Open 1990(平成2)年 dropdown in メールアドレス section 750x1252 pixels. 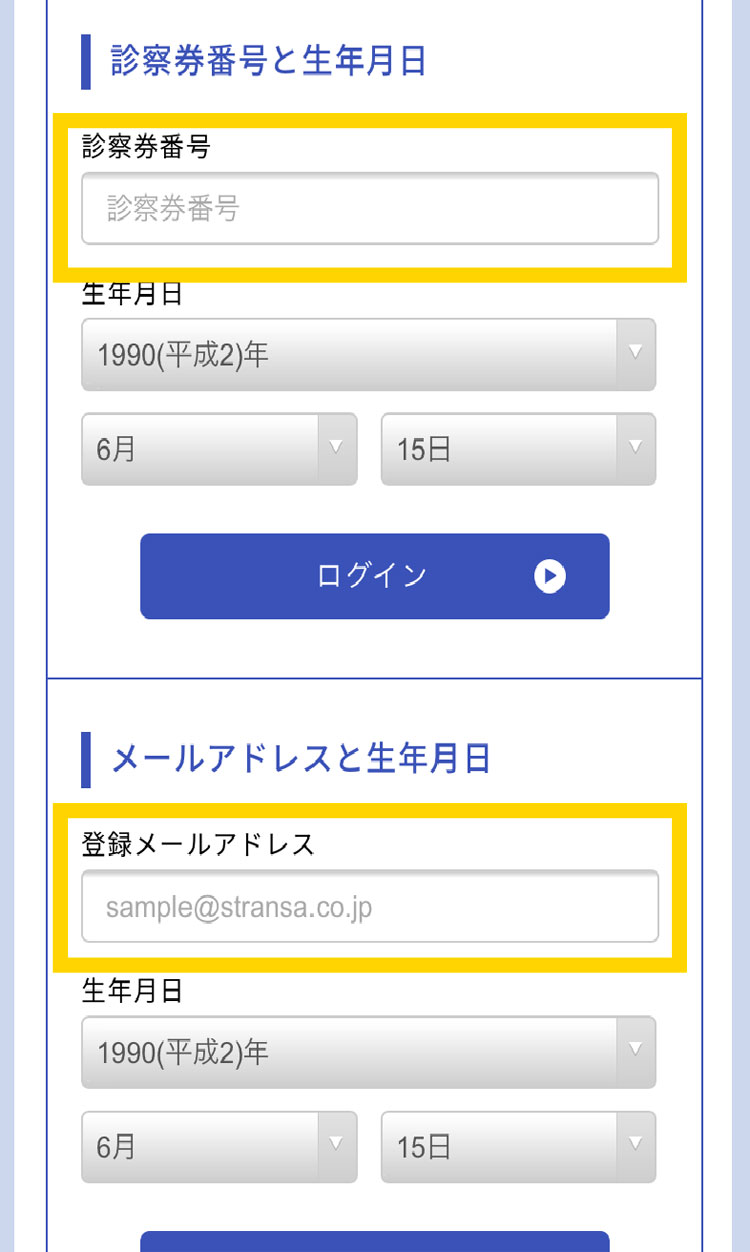click(x=350, y=1052)
